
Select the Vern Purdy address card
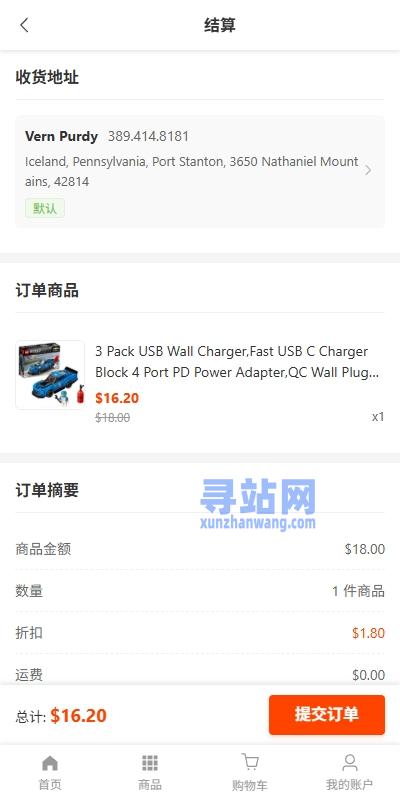pyautogui.click(x=200, y=171)
